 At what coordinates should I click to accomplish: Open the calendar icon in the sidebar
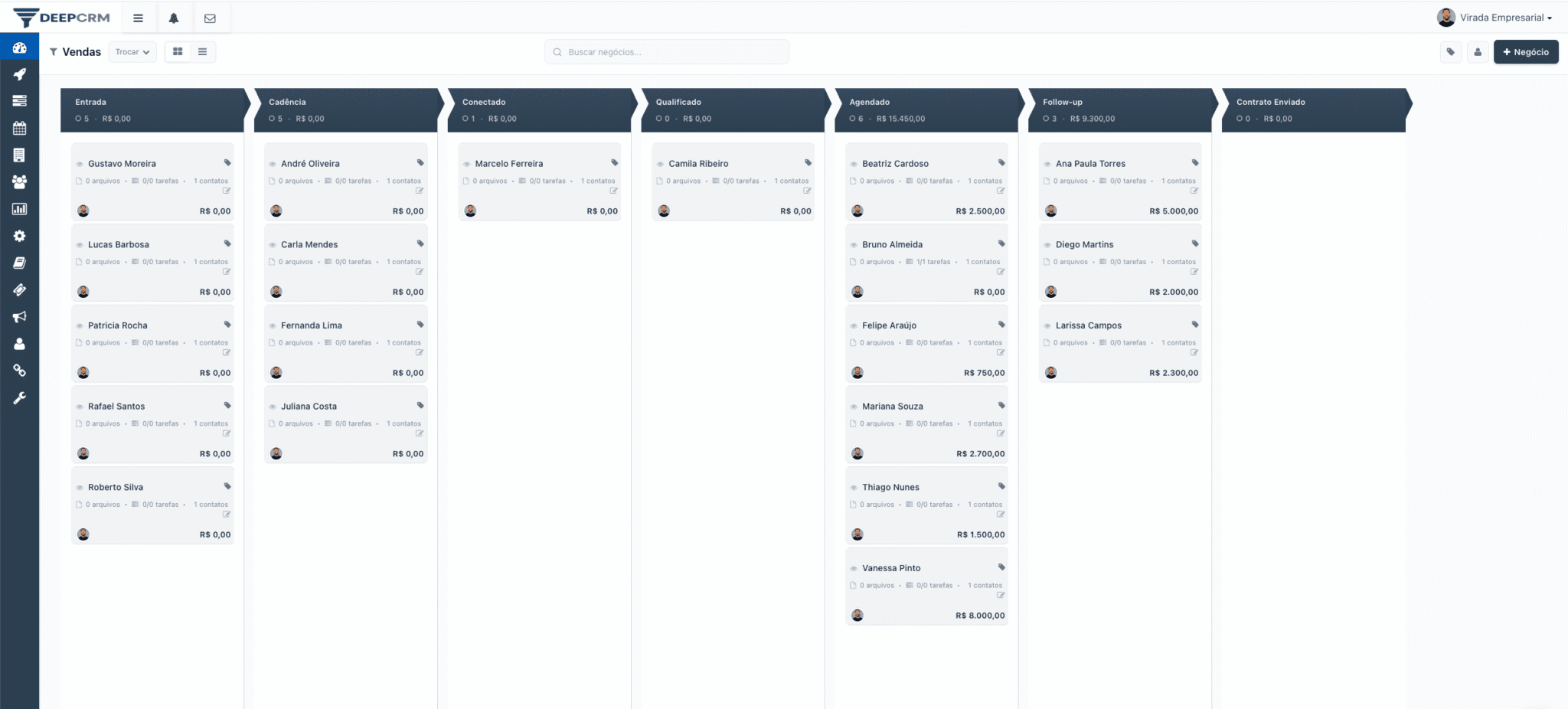[19, 128]
